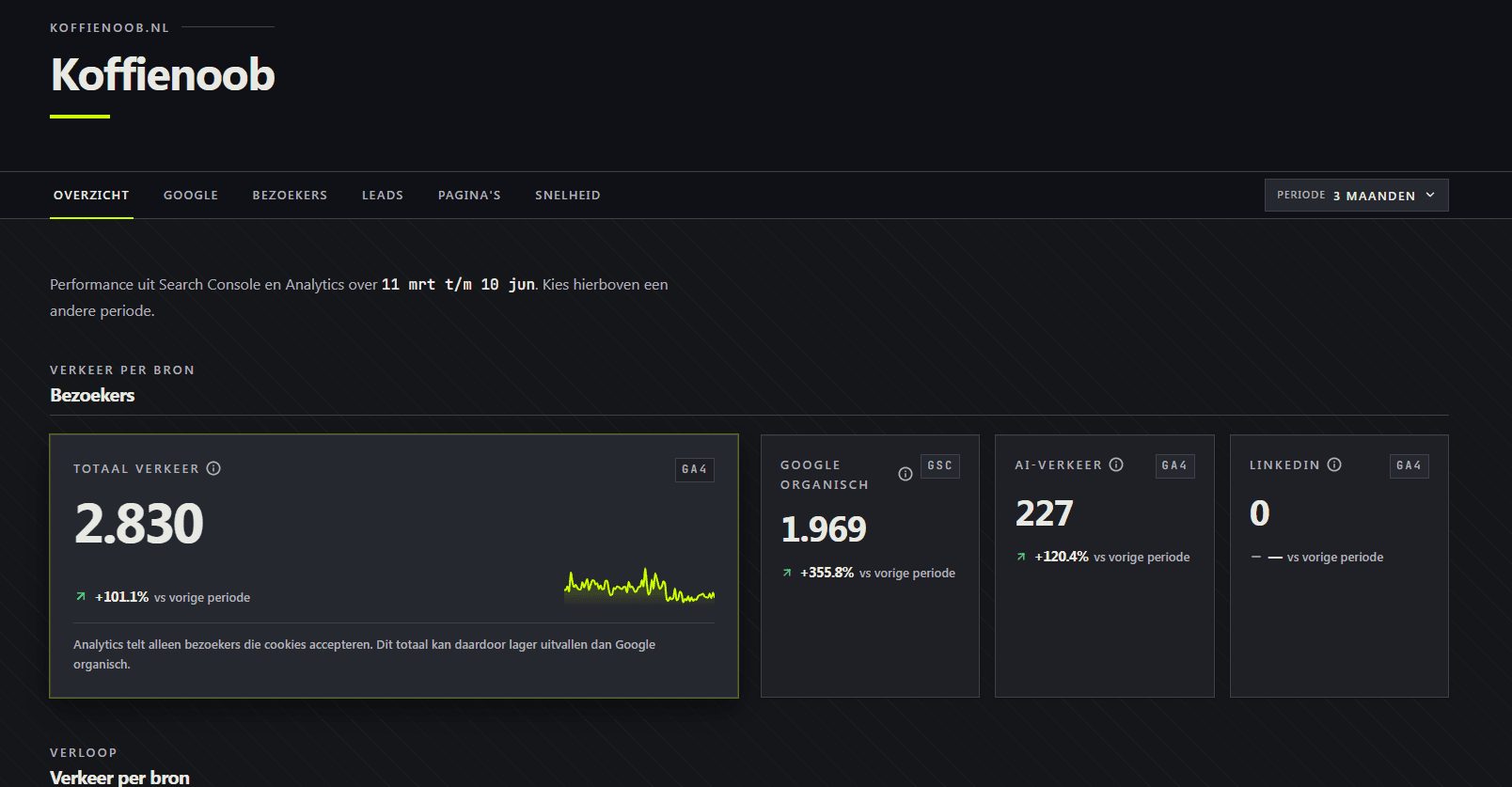Click info icon beside Totaal Verkeer
1512x787 pixels.
pos(213,468)
